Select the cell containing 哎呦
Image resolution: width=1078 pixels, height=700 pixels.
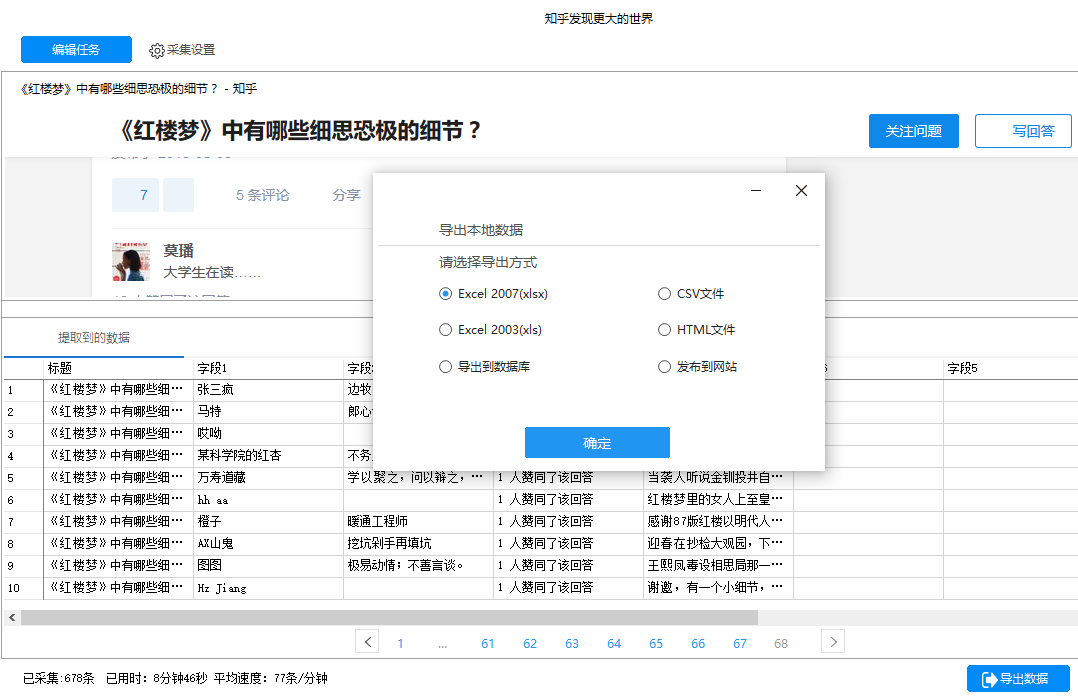pyautogui.click(x=269, y=434)
